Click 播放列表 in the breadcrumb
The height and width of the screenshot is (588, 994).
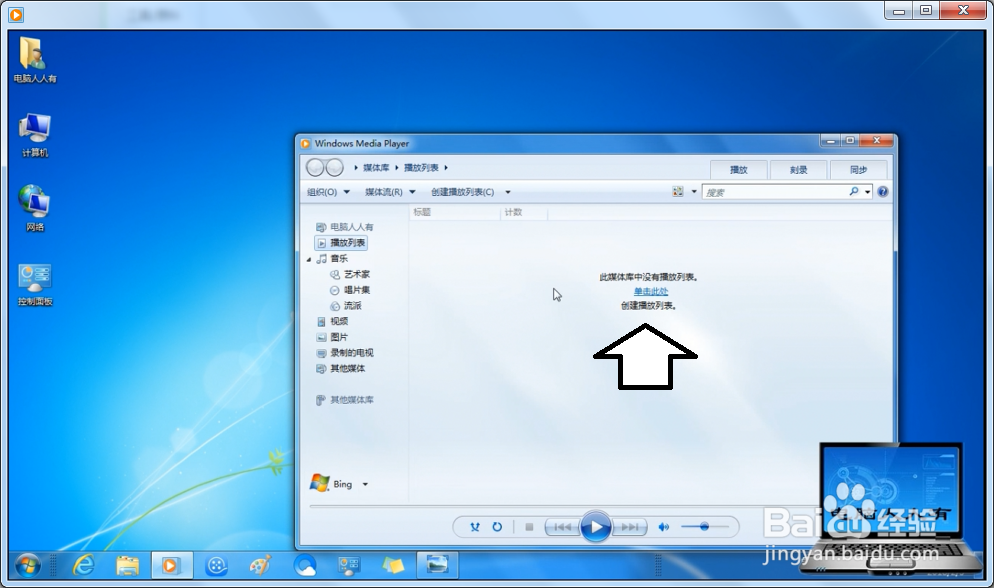pyautogui.click(x=421, y=168)
